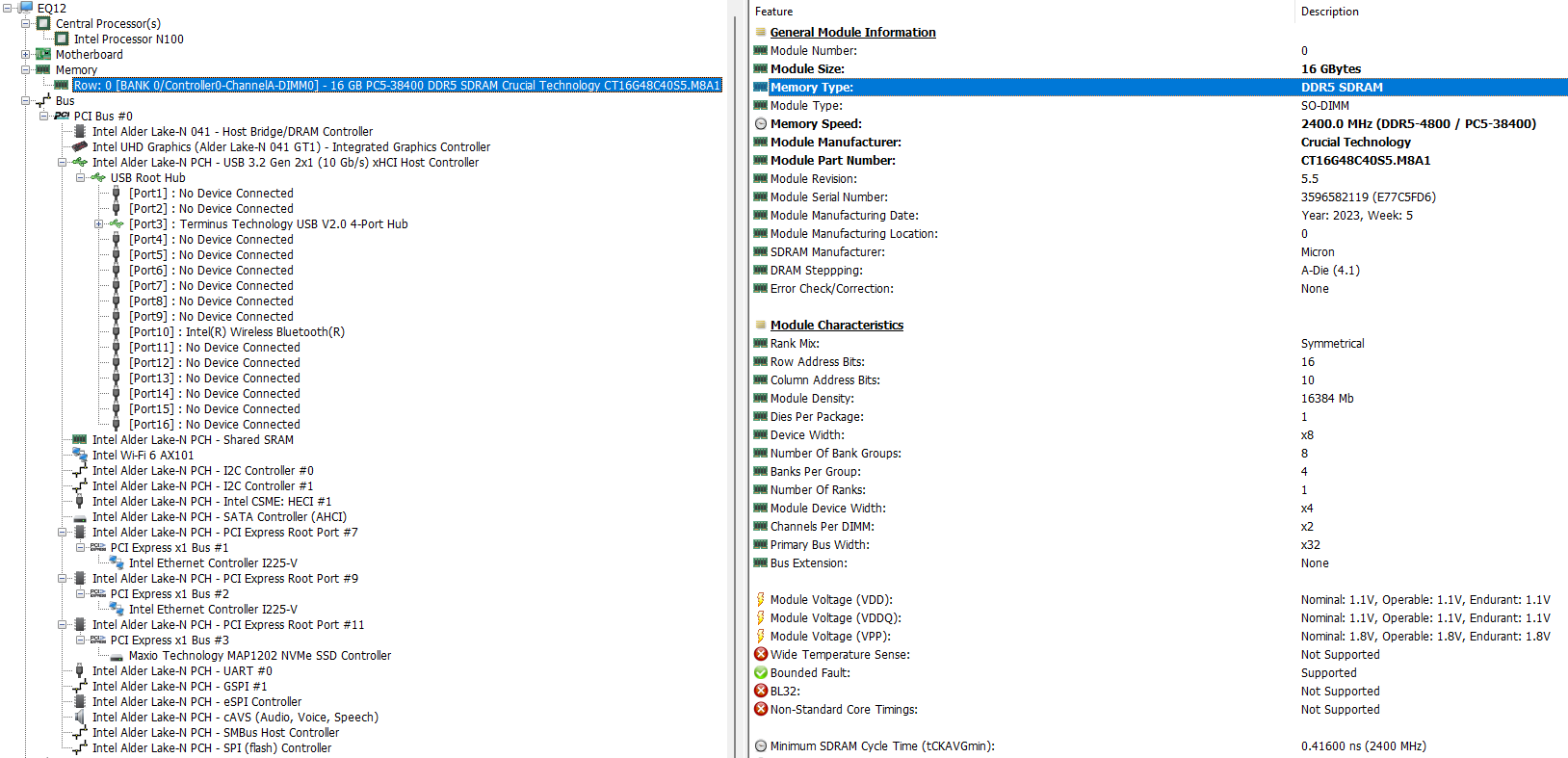Click the Rank Mix value Symmetrical
Image resolution: width=1568 pixels, height=758 pixels.
(1333, 343)
